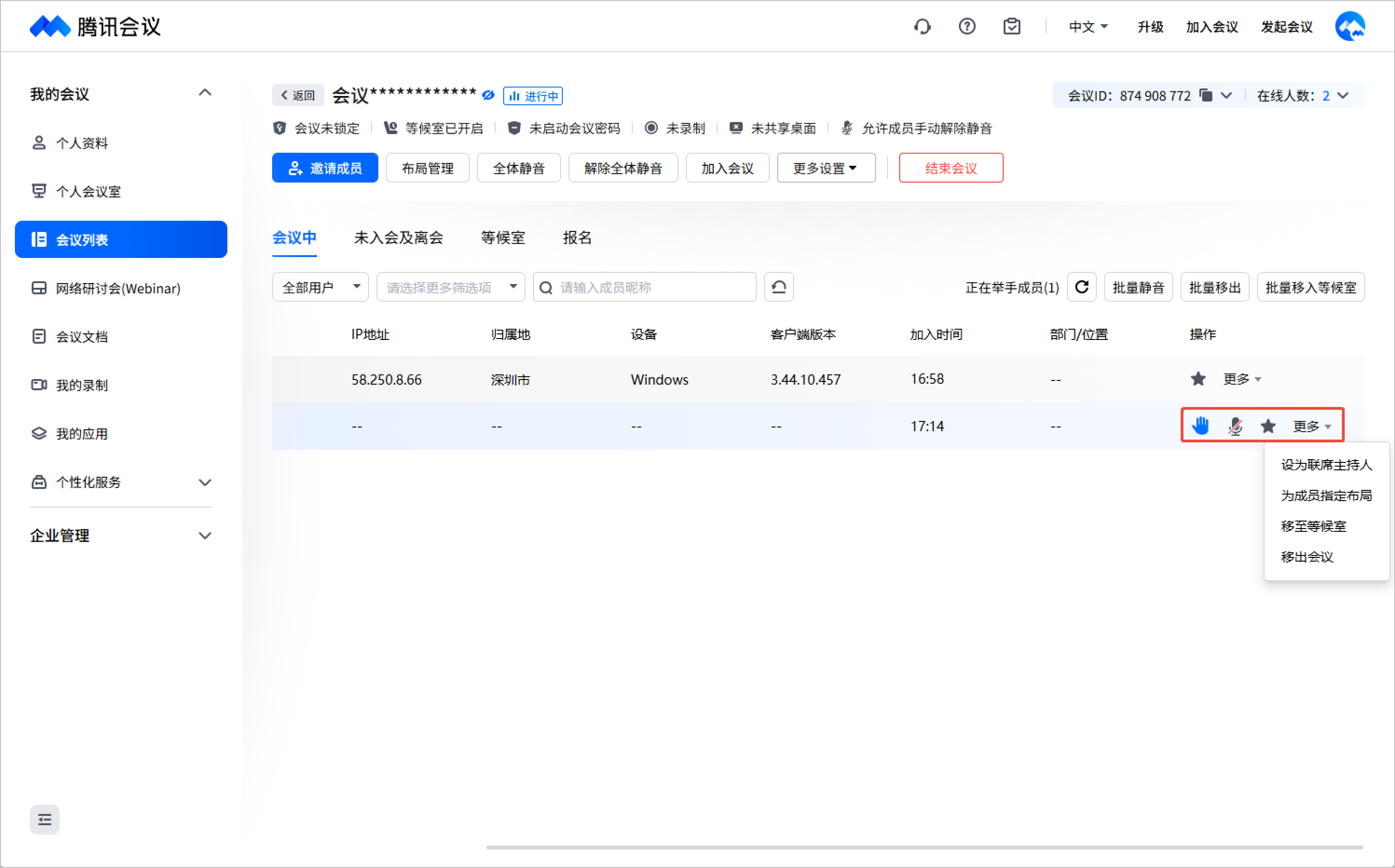
Task: Choose 移出会议 from the menu
Action: pyautogui.click(x=1307, y=557)
